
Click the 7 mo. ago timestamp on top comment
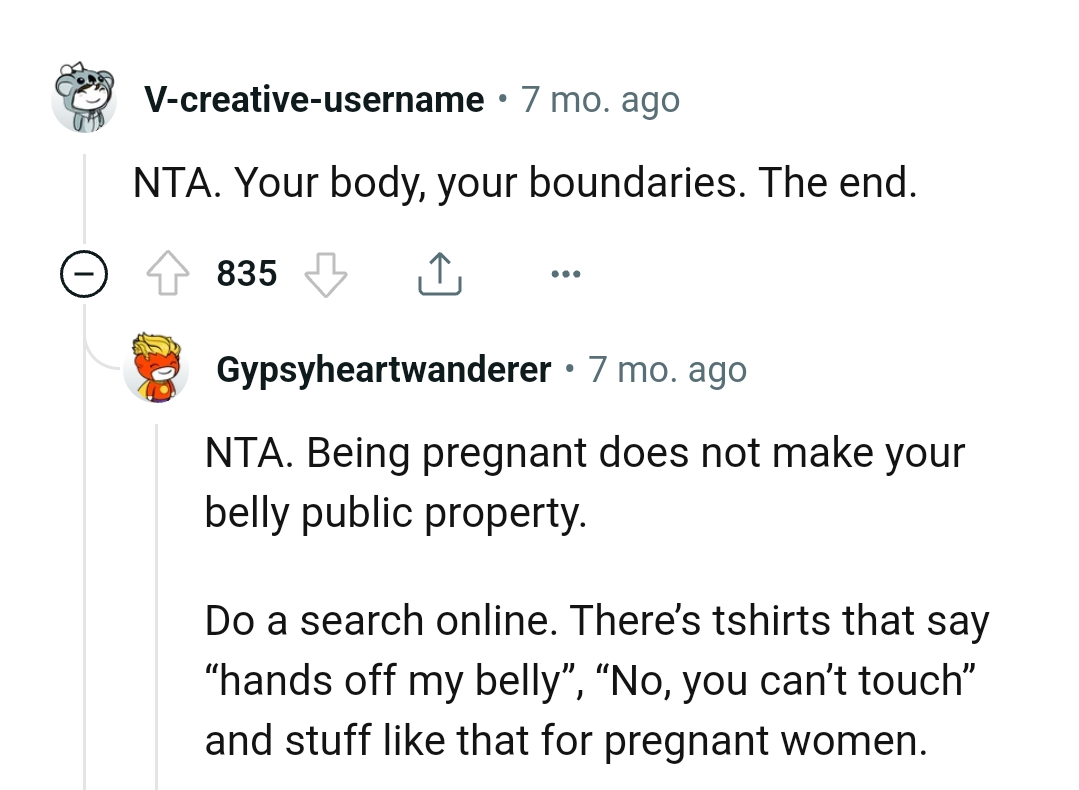(x=600, y=99)
